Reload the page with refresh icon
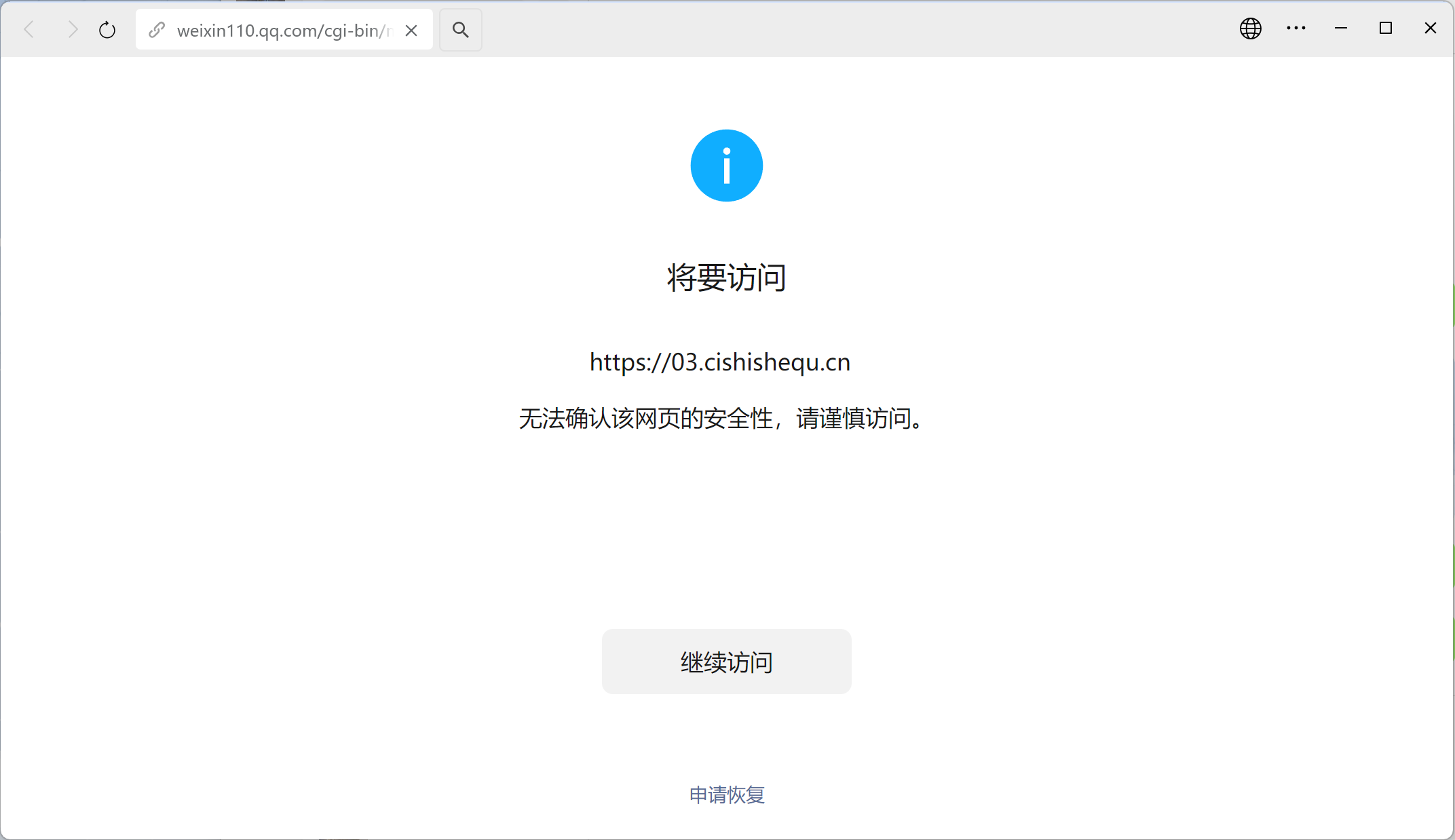Screen dimensions: 1455x840 [x=107, y=30]
